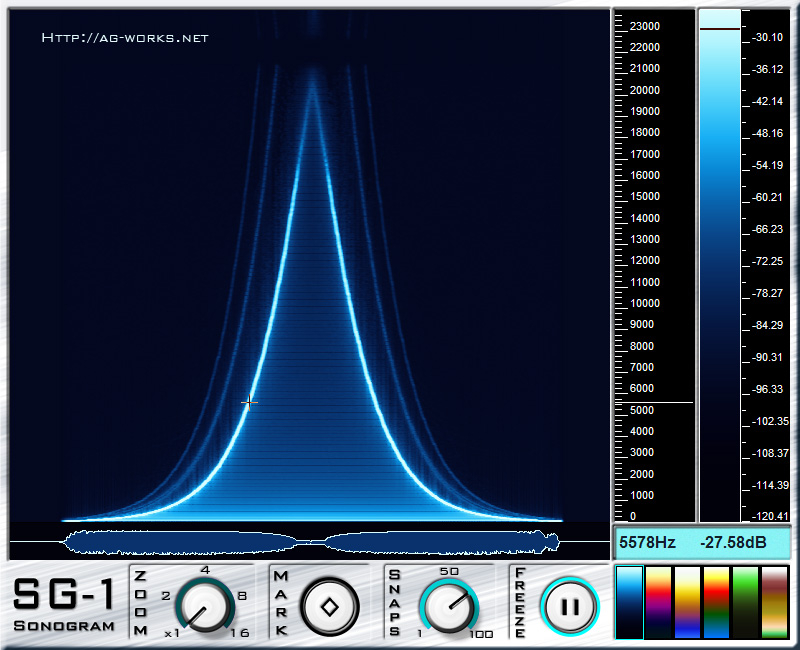Click the waveform overview strip
Image resolution: width=800 pixels, height=650 pixels.
[310, 542]
